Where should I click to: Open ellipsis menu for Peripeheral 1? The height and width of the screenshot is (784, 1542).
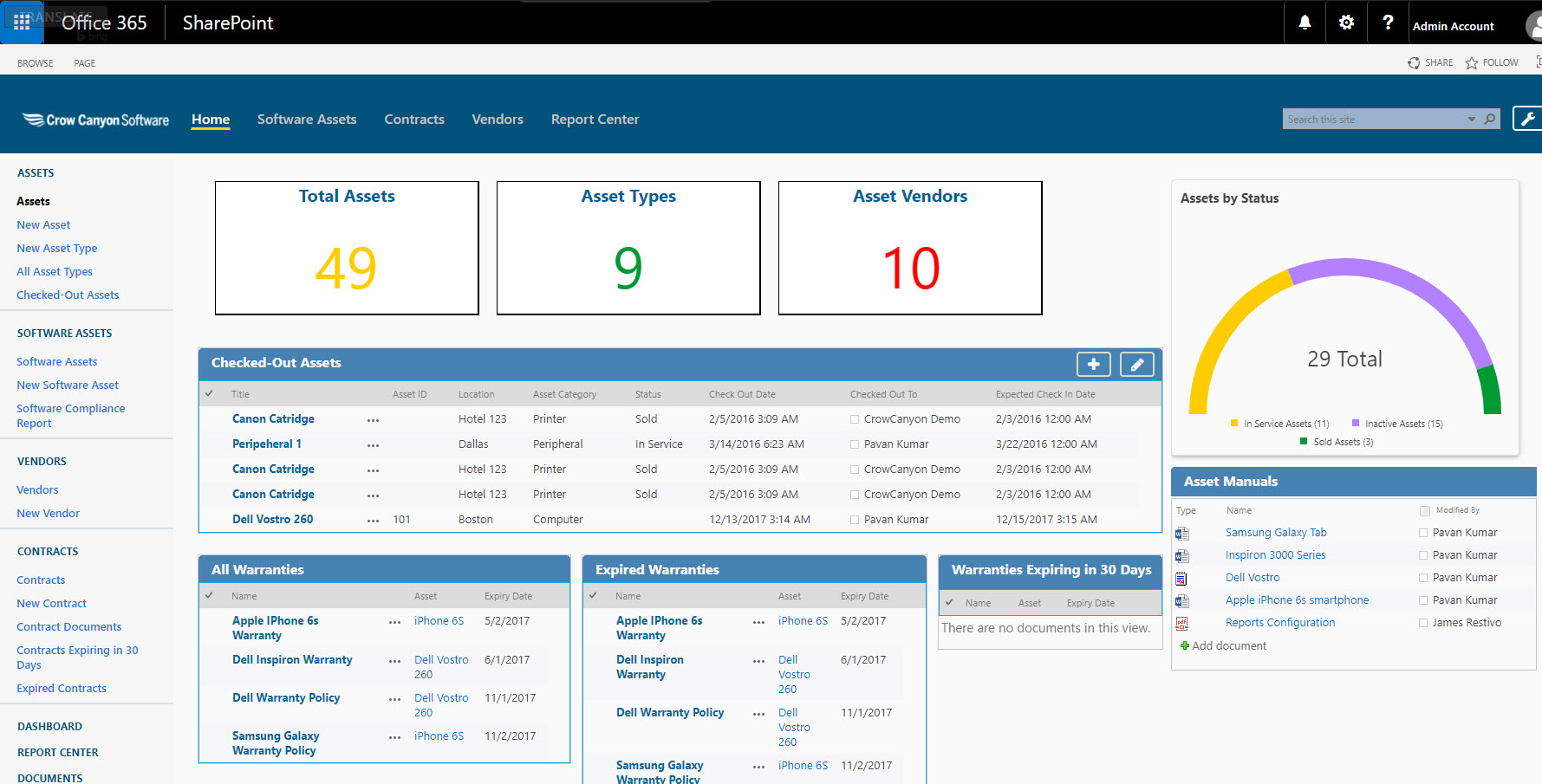(373, 445)
